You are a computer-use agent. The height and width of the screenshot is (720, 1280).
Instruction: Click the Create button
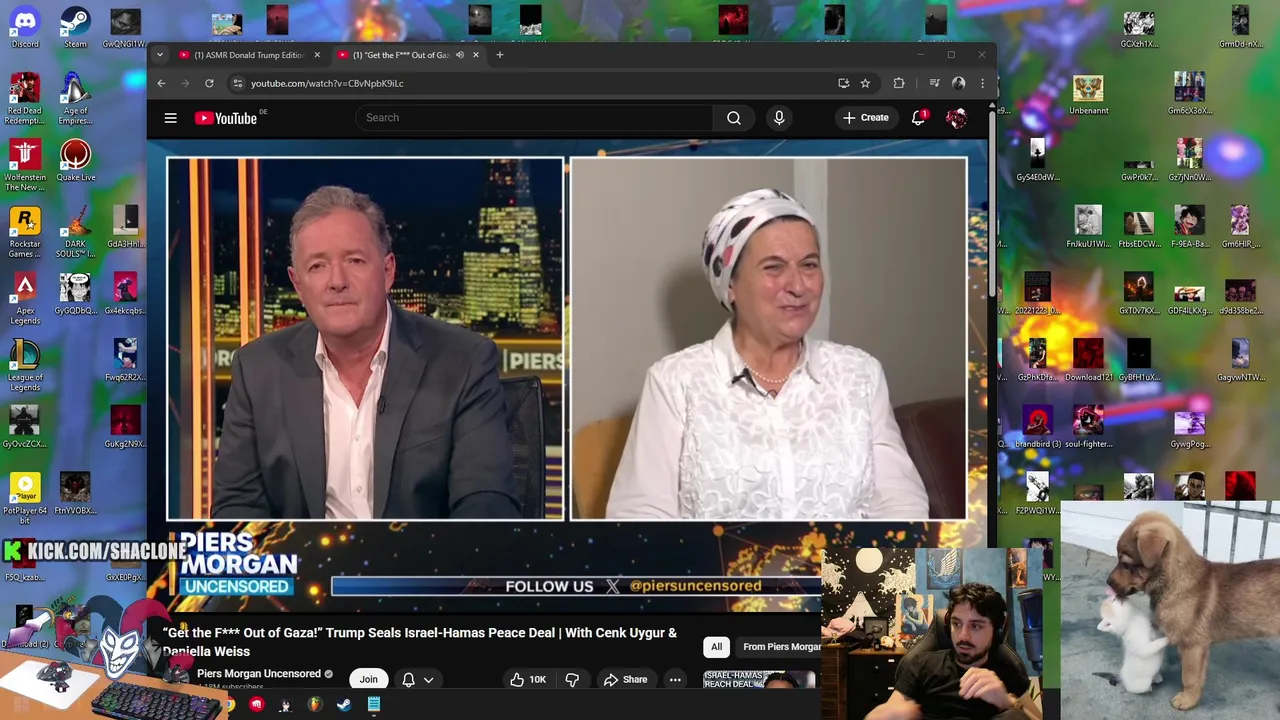pos(866,118)
